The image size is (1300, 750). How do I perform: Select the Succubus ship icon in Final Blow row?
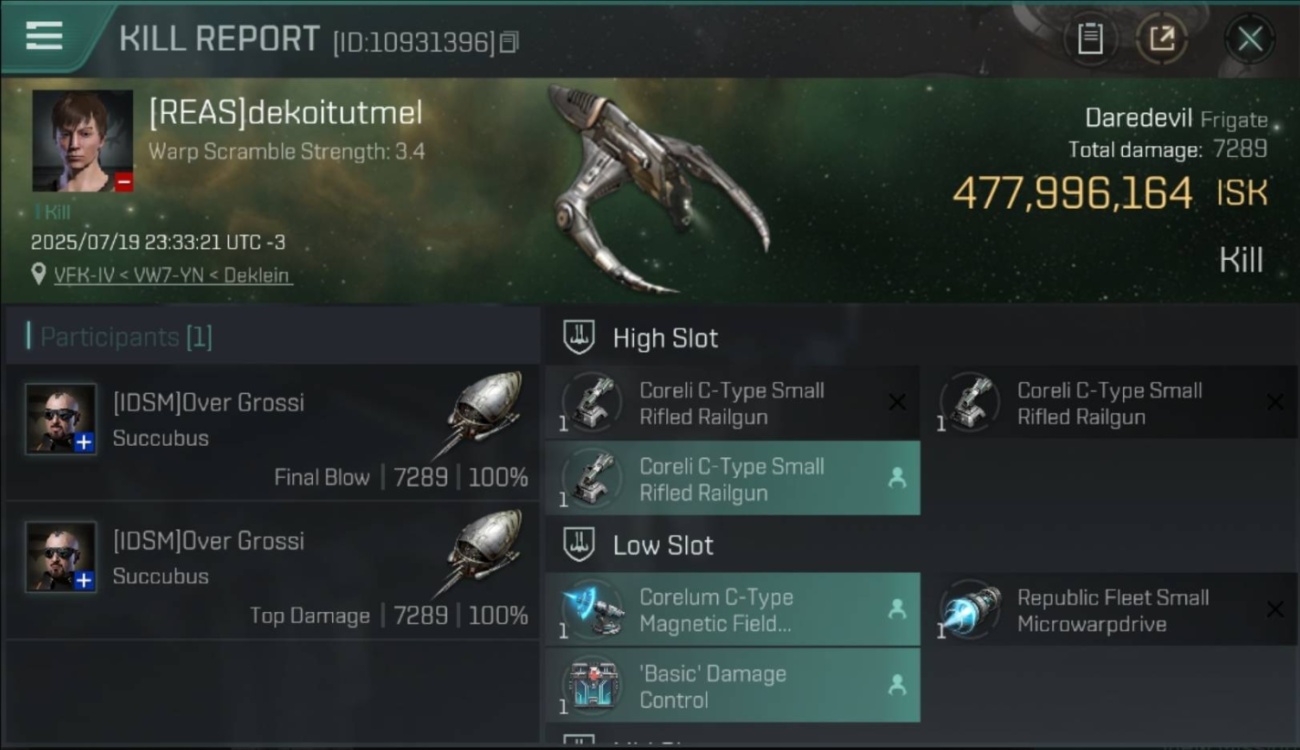(x=481, y=413)
